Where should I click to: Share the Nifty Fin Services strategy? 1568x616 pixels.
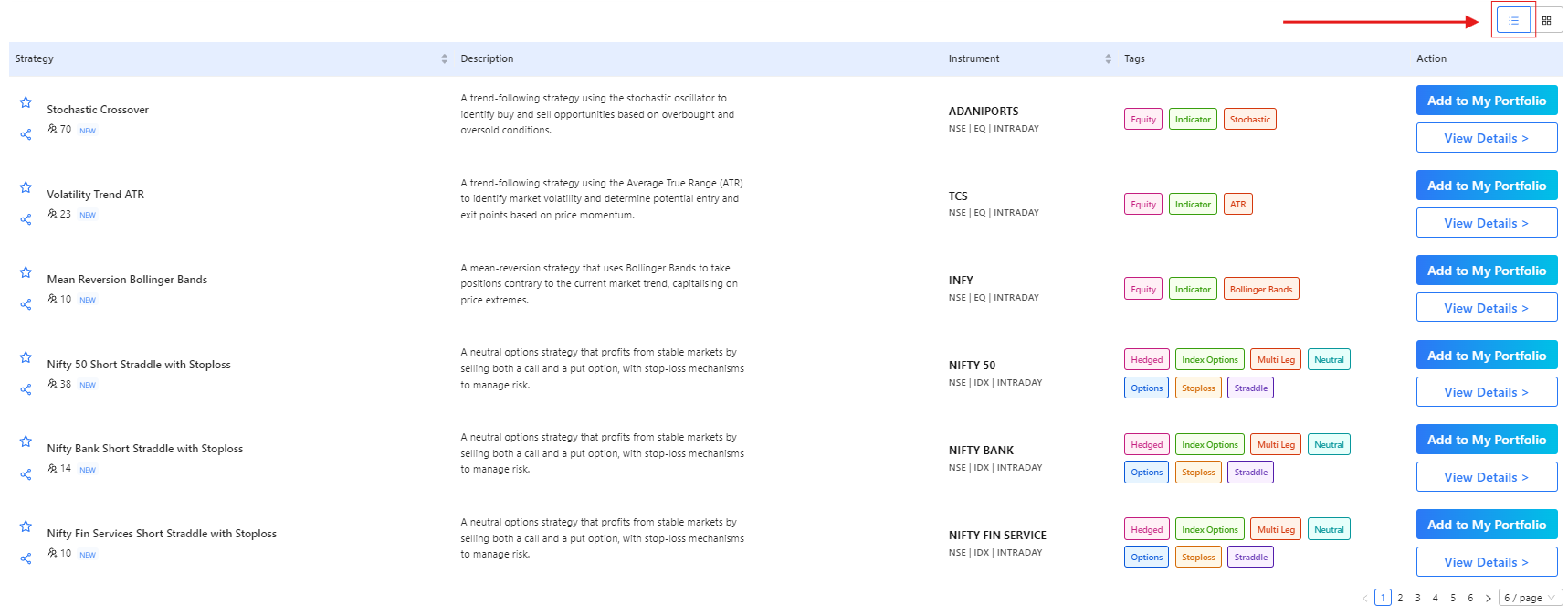pyautogui.click(x=26, y=558)
